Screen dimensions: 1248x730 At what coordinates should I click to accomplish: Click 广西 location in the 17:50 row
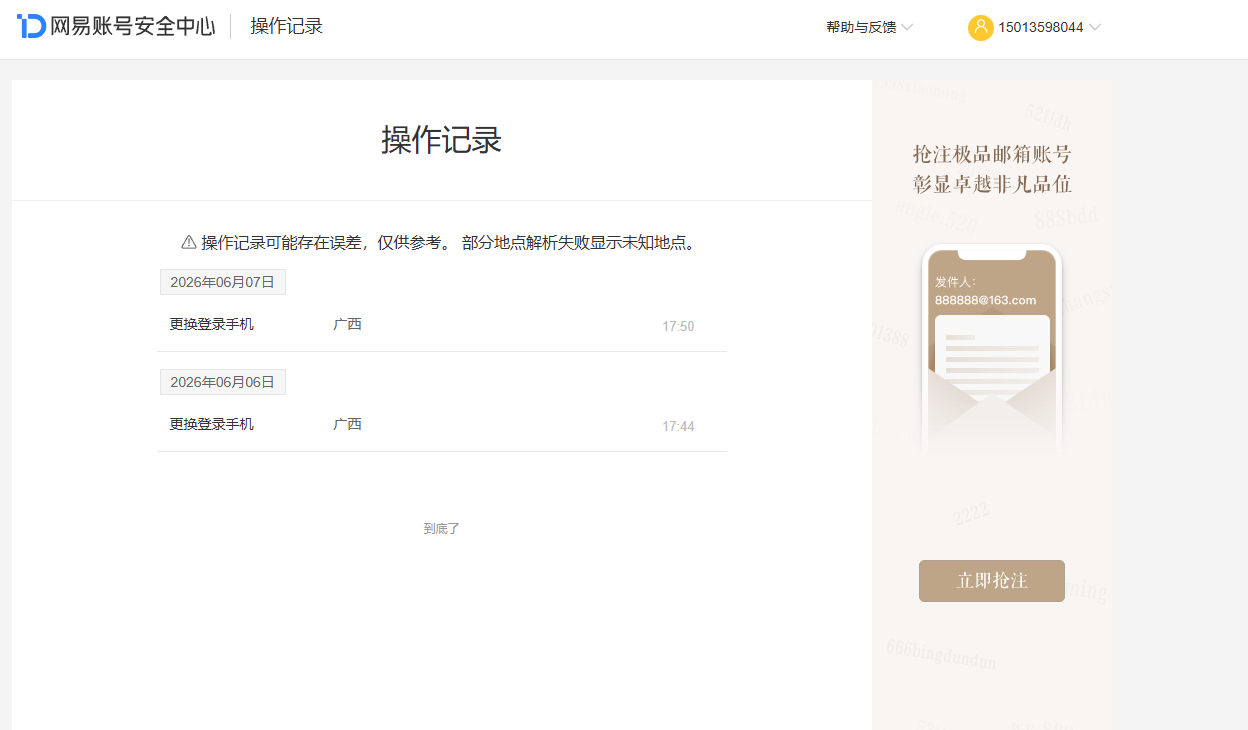coord(347,324)
